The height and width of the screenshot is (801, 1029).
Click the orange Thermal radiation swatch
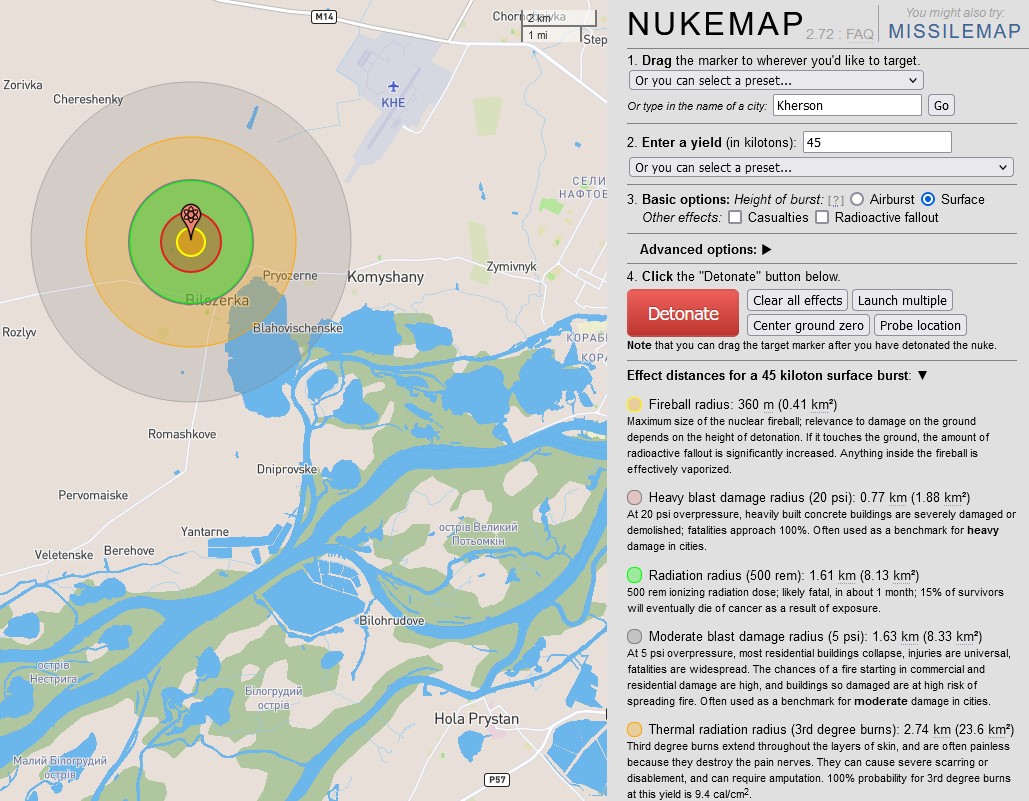pos(634,729)
